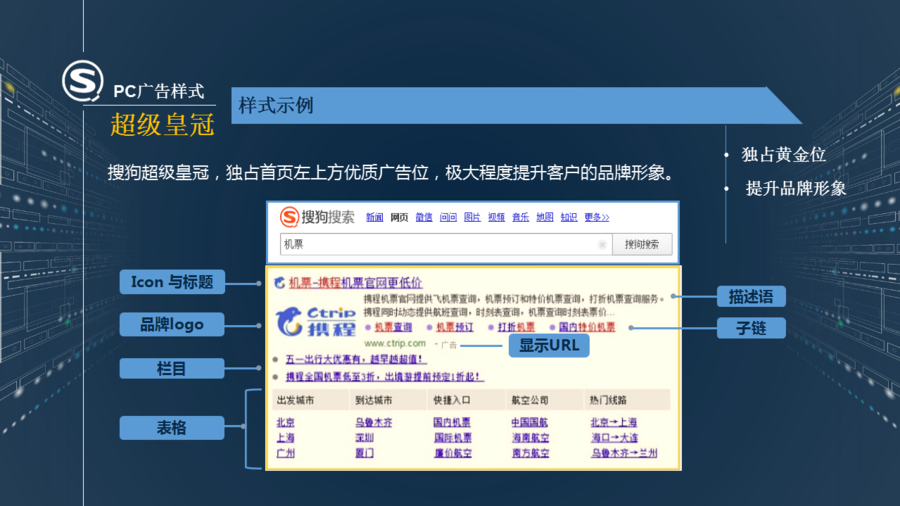Expand the 更多>> menu
Image resolution: width=900 pixels, height=506 pixels.
click(x=597, y=218)
